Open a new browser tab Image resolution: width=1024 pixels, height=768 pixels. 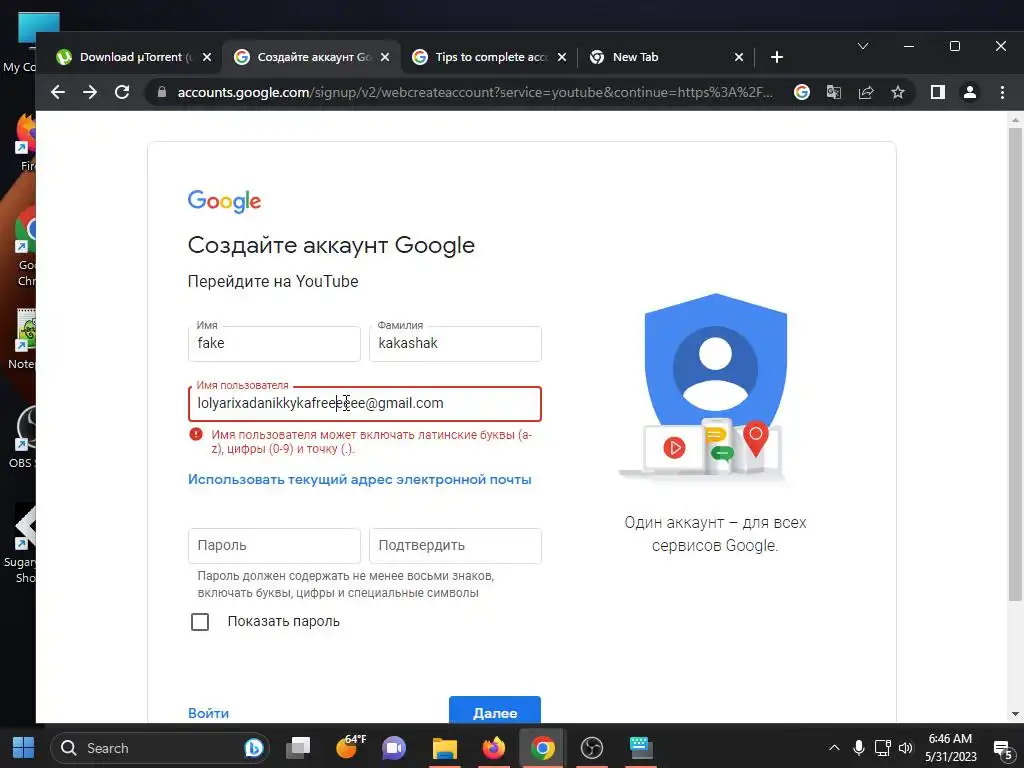[776, 57]
